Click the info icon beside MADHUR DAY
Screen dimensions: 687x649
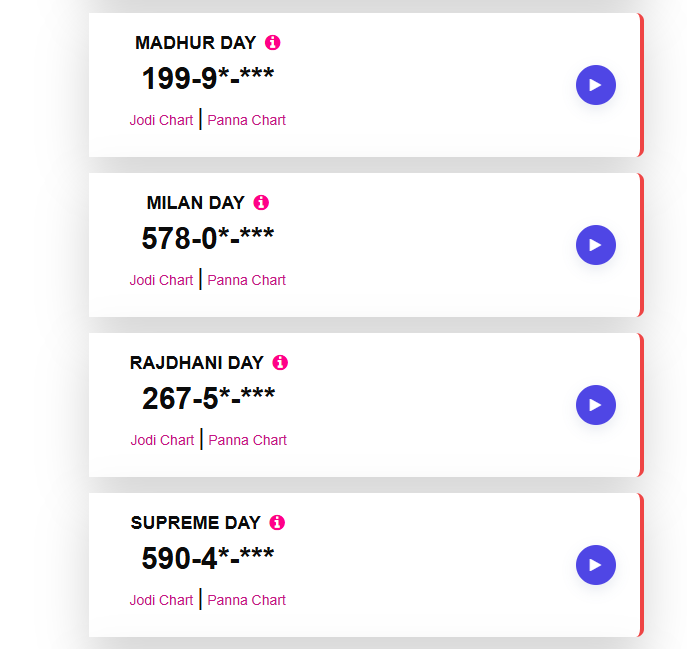(x=273, y=43)
